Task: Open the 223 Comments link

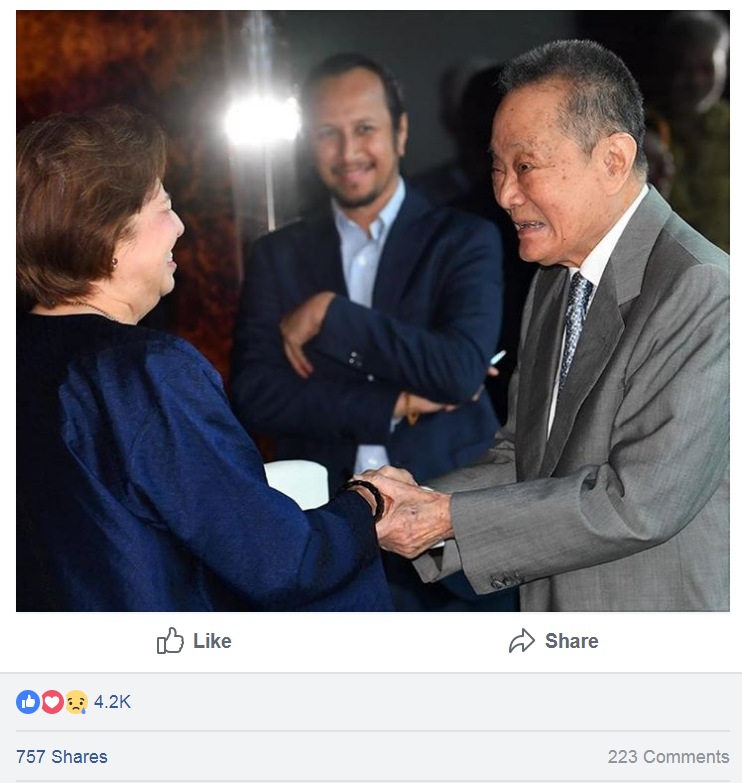Action: pos(668,757)
